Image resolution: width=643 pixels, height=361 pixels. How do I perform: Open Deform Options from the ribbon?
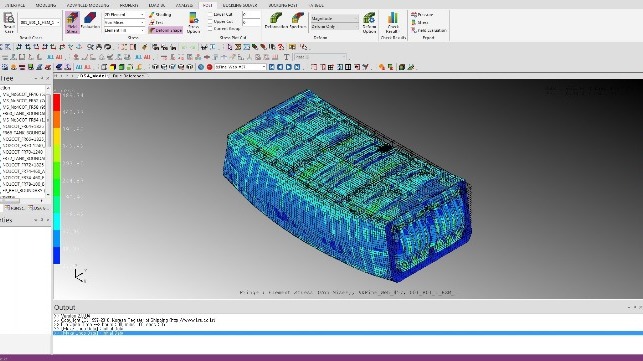[369, 23]
